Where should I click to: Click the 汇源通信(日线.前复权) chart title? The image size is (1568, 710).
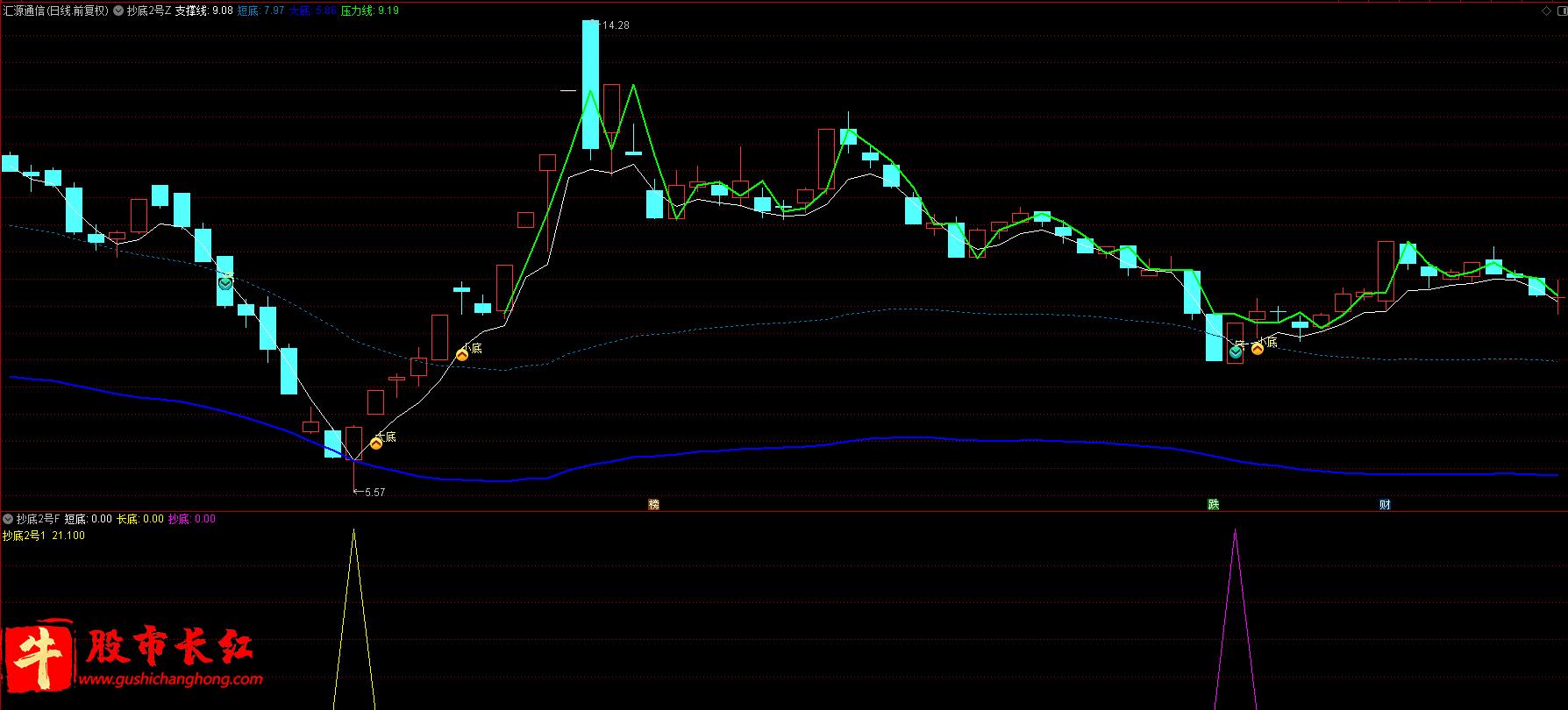tap(56, 11)
